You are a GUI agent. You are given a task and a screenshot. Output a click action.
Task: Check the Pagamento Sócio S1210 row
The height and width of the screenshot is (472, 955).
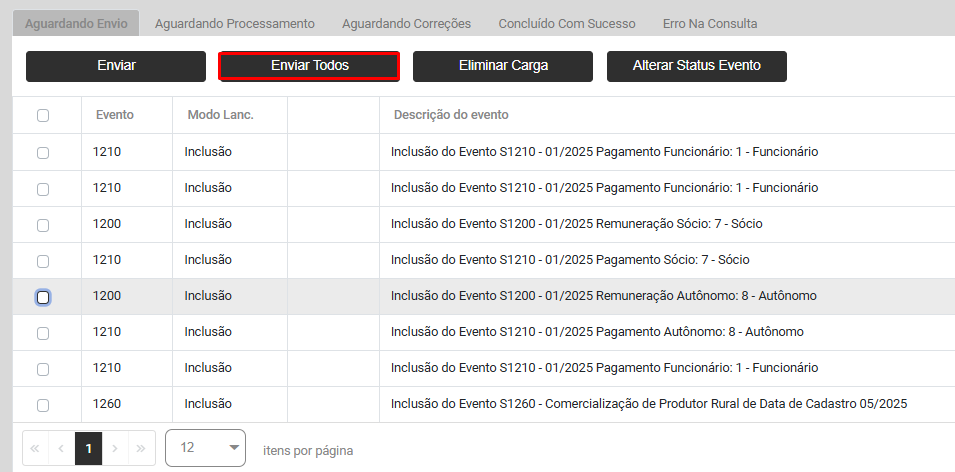43,261
